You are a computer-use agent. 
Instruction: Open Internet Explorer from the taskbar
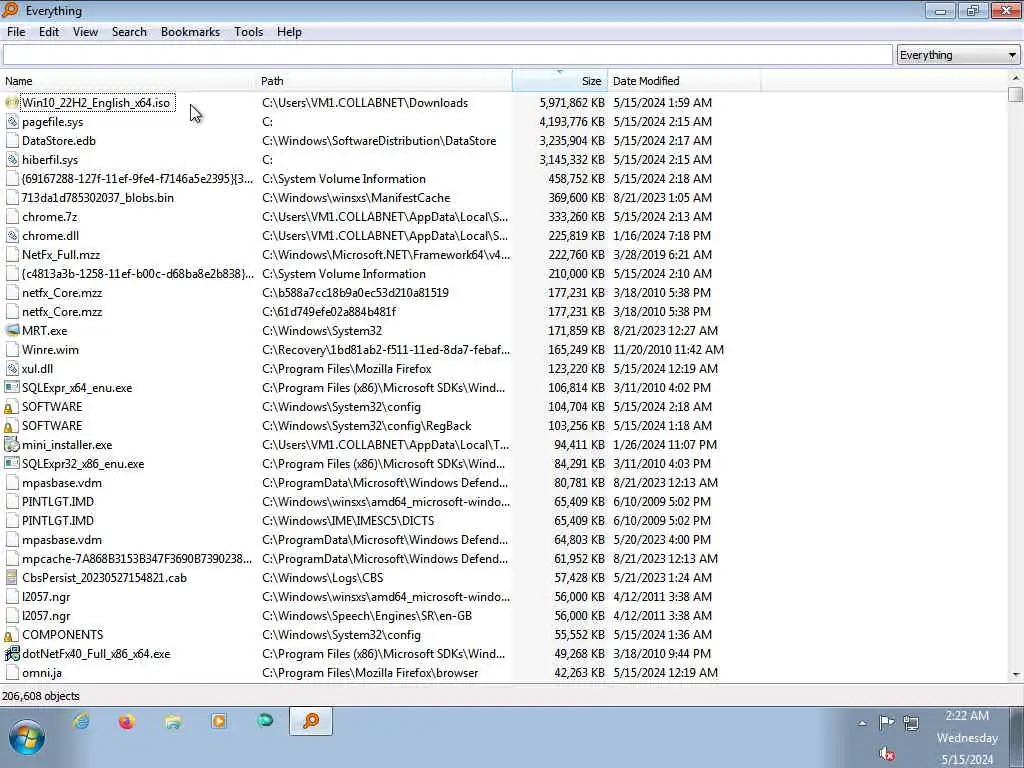tap(81, 721)
